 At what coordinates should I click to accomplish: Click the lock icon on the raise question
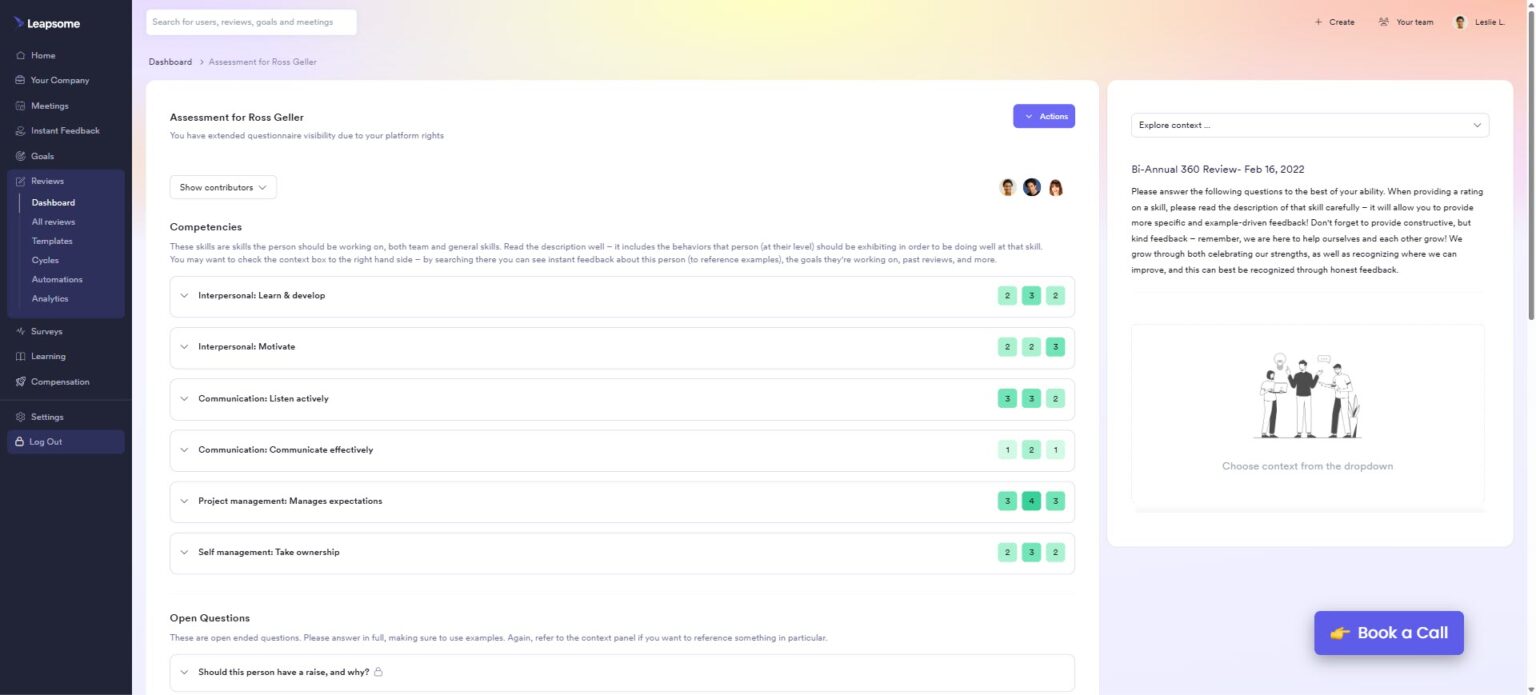click(x=378, y=672)
